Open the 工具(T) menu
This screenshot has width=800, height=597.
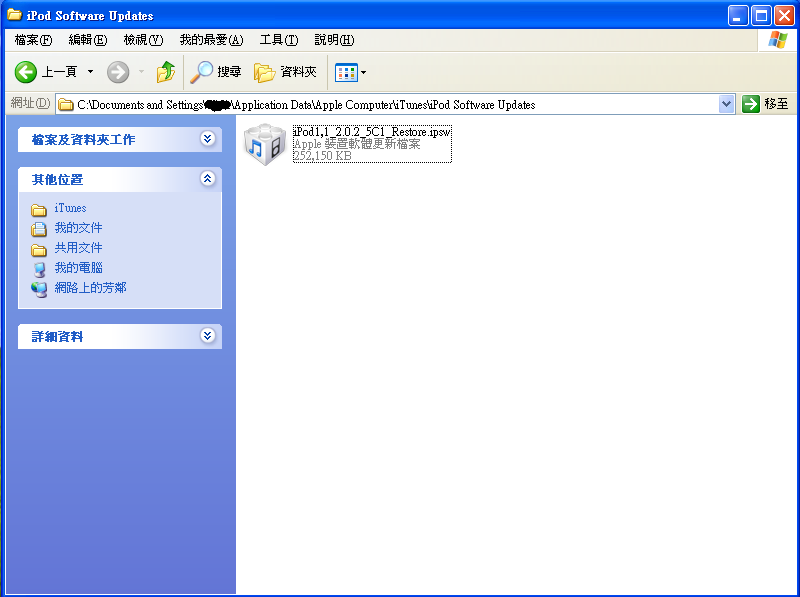(x=279, y=40)
